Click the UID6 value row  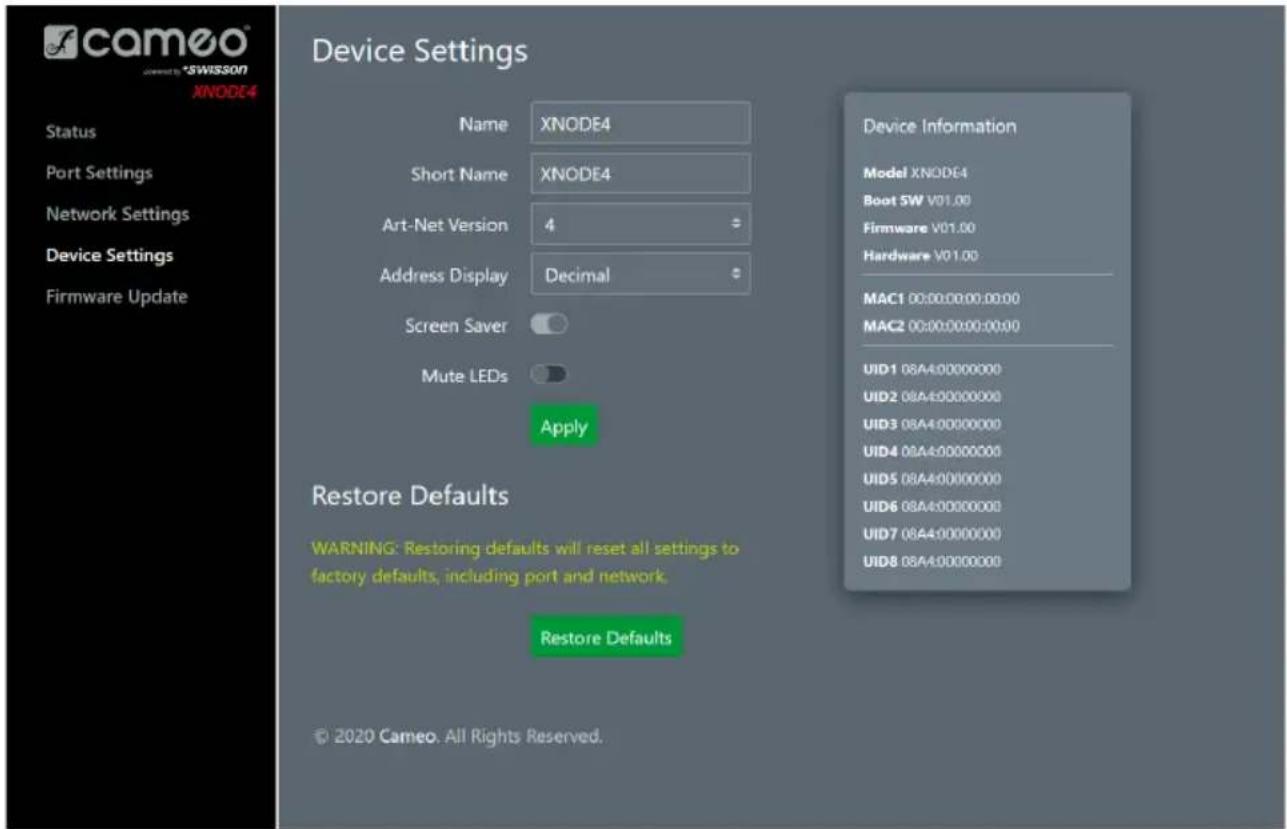coord(932,506)
